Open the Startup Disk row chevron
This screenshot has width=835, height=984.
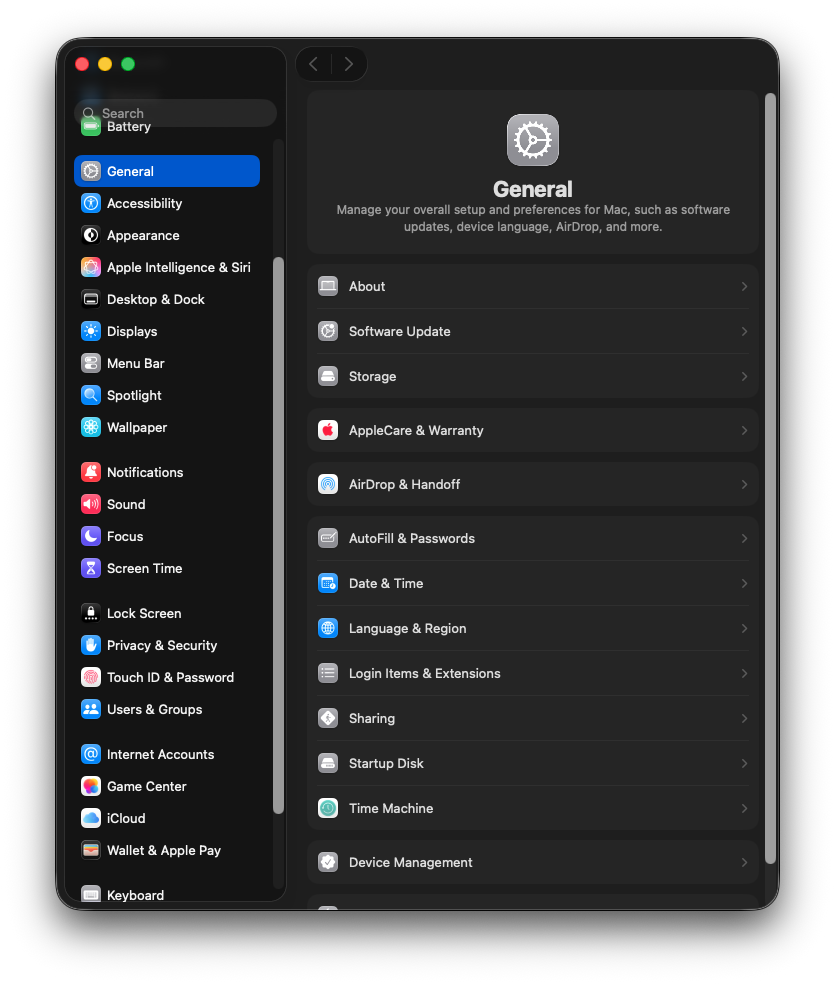coord(744,764)
